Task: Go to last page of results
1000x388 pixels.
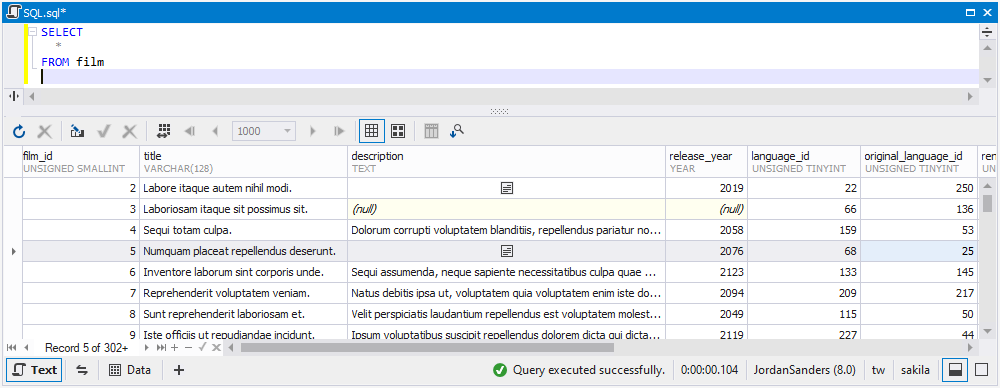Action: (x=339, y=131)
